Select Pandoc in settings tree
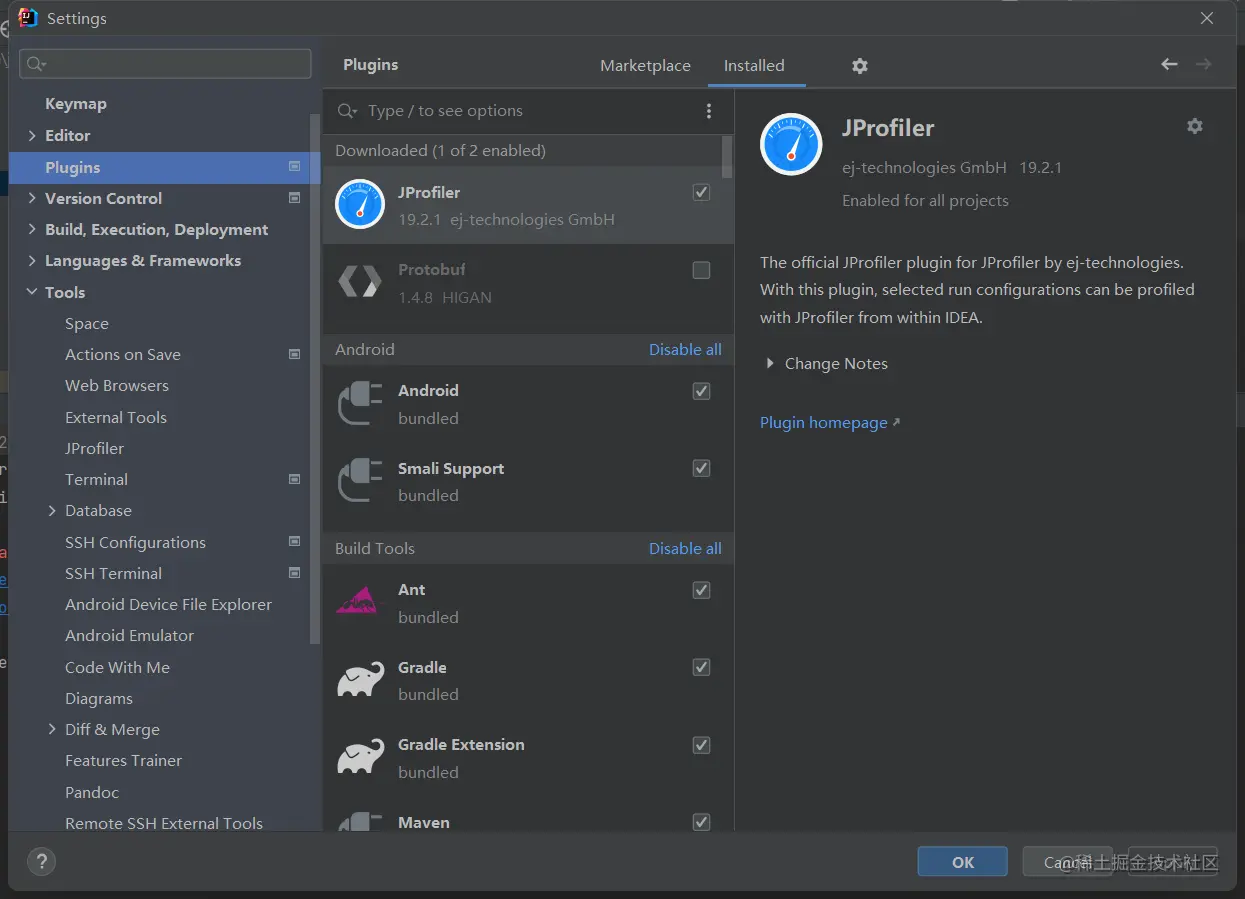 (92, 792)
